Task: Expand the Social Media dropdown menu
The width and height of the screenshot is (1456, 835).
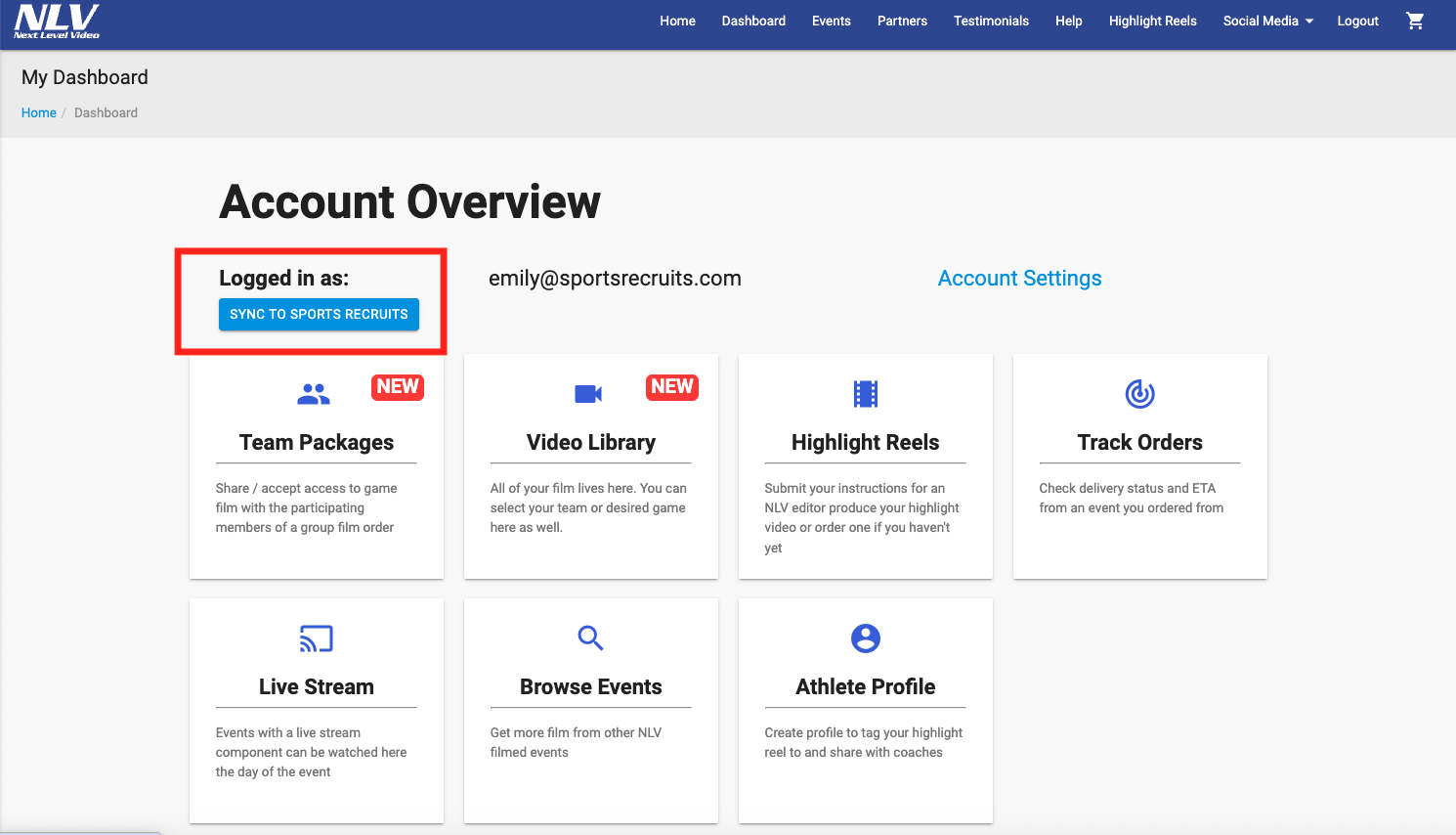Action: tap(1267, 21)
